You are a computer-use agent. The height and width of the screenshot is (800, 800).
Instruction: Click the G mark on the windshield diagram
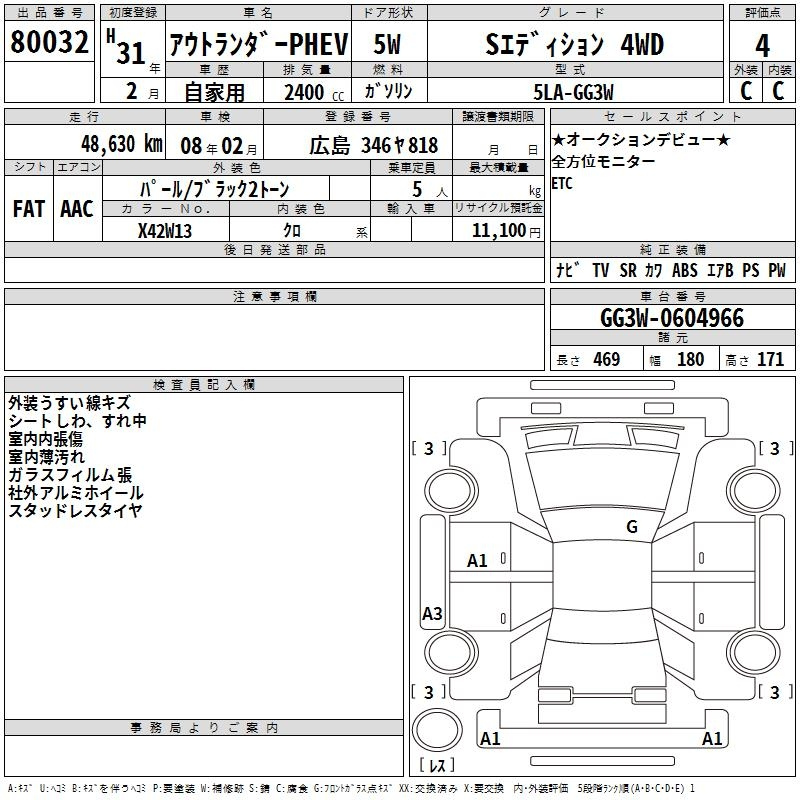pyautogui.click(x=631, y=527)
